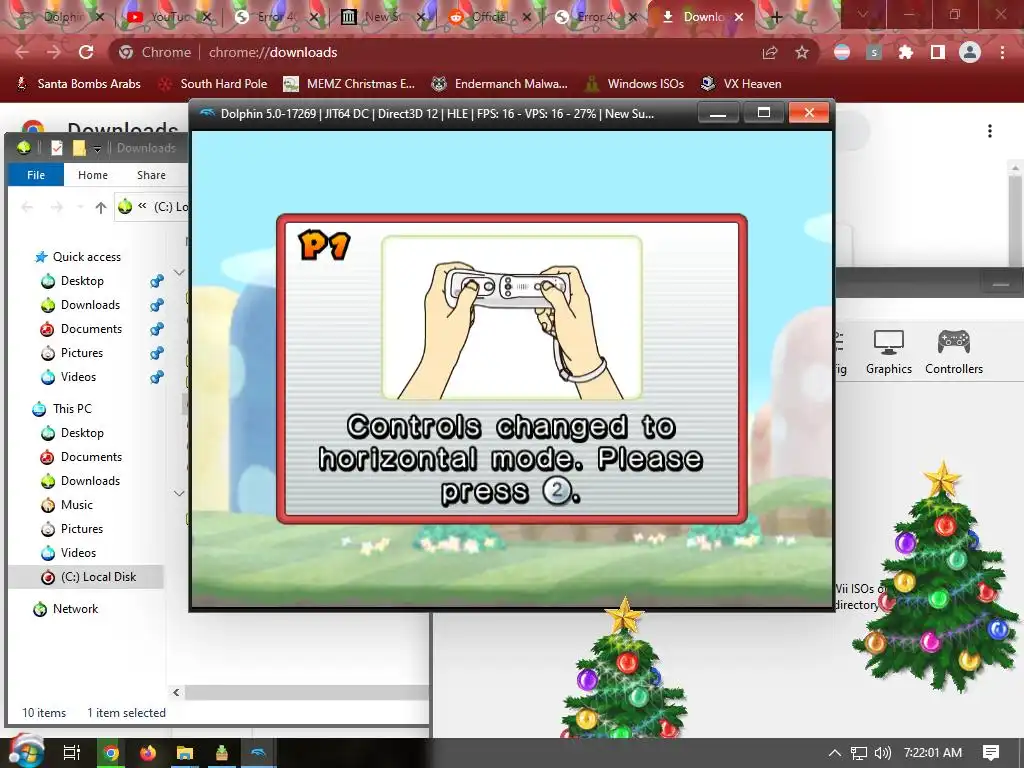Switch to Dolphin emulator taskbar icon
Viewport: 1024px width, 768px height.
tap(259, 753)
